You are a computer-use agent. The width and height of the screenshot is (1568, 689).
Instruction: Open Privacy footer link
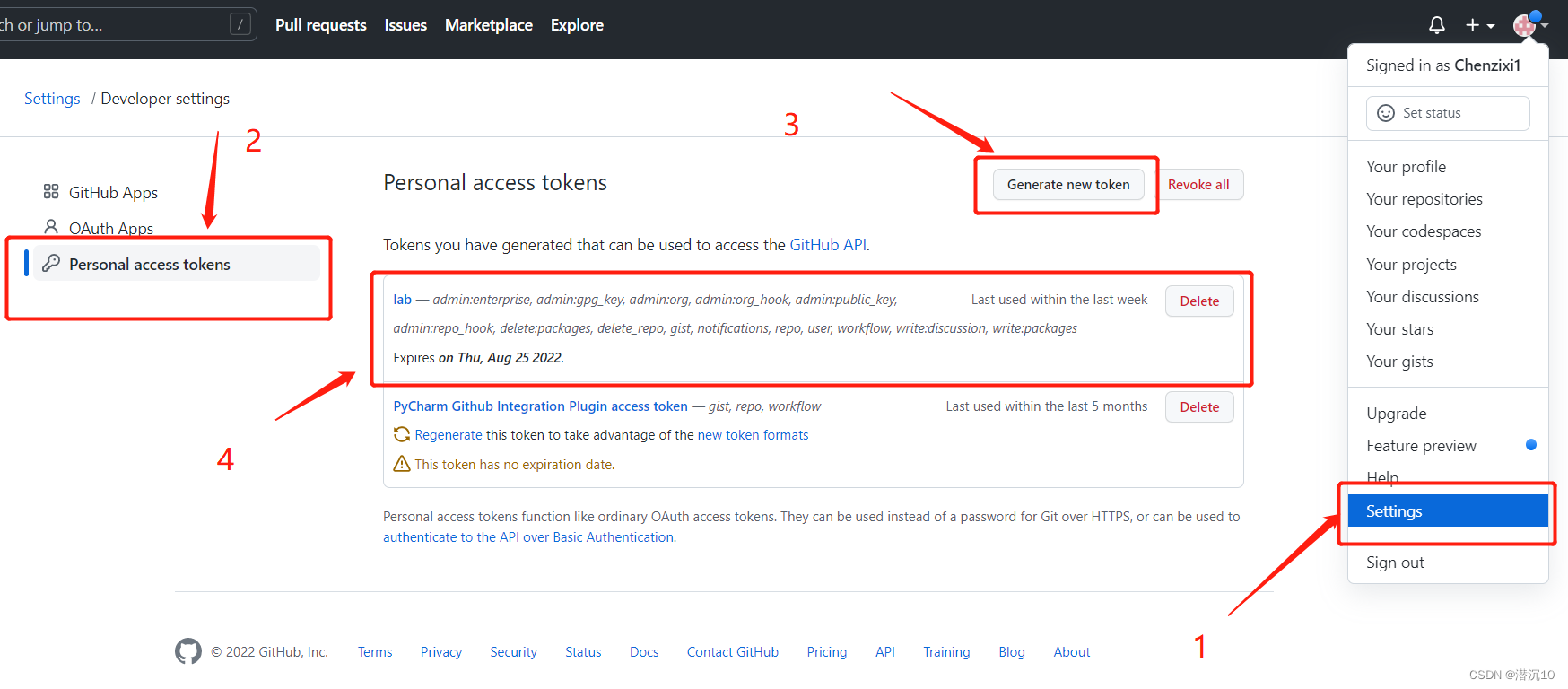pyautogui.click(x=441, y=652)
